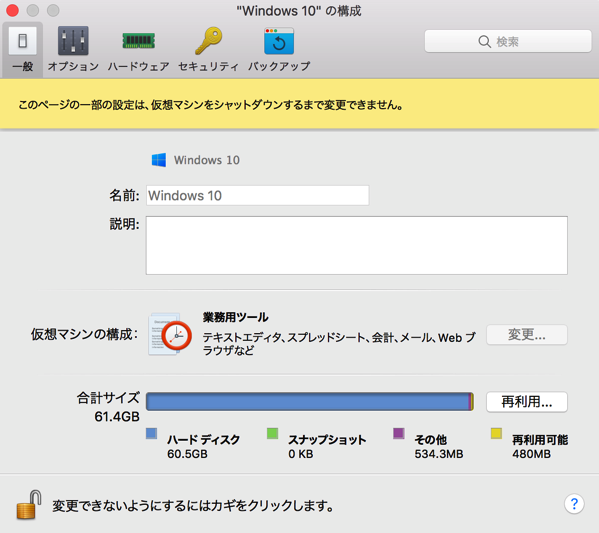Click the 仮想マシンの構成 label
Image resolution: width=599 pixels, height=533 pixels.
(x=84, y=334)
